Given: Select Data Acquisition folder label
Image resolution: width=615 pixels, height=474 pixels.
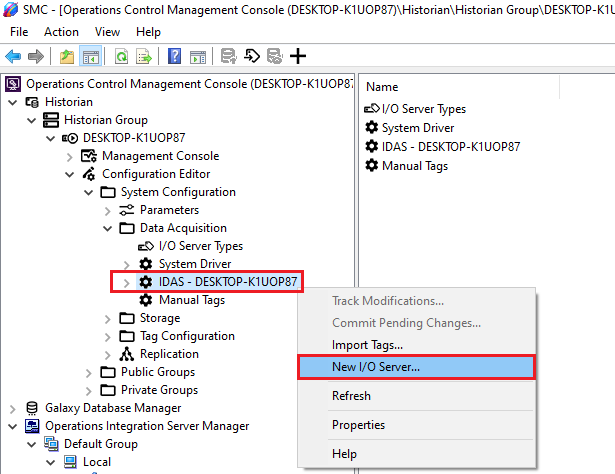Looking at the screenshot, I should tap(183, 228).
